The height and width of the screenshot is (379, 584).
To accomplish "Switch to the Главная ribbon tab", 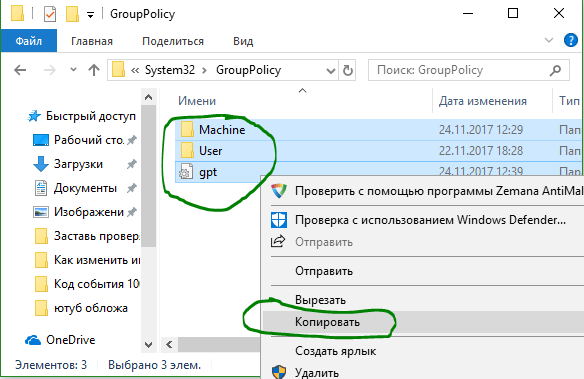I will pos(92,41).
